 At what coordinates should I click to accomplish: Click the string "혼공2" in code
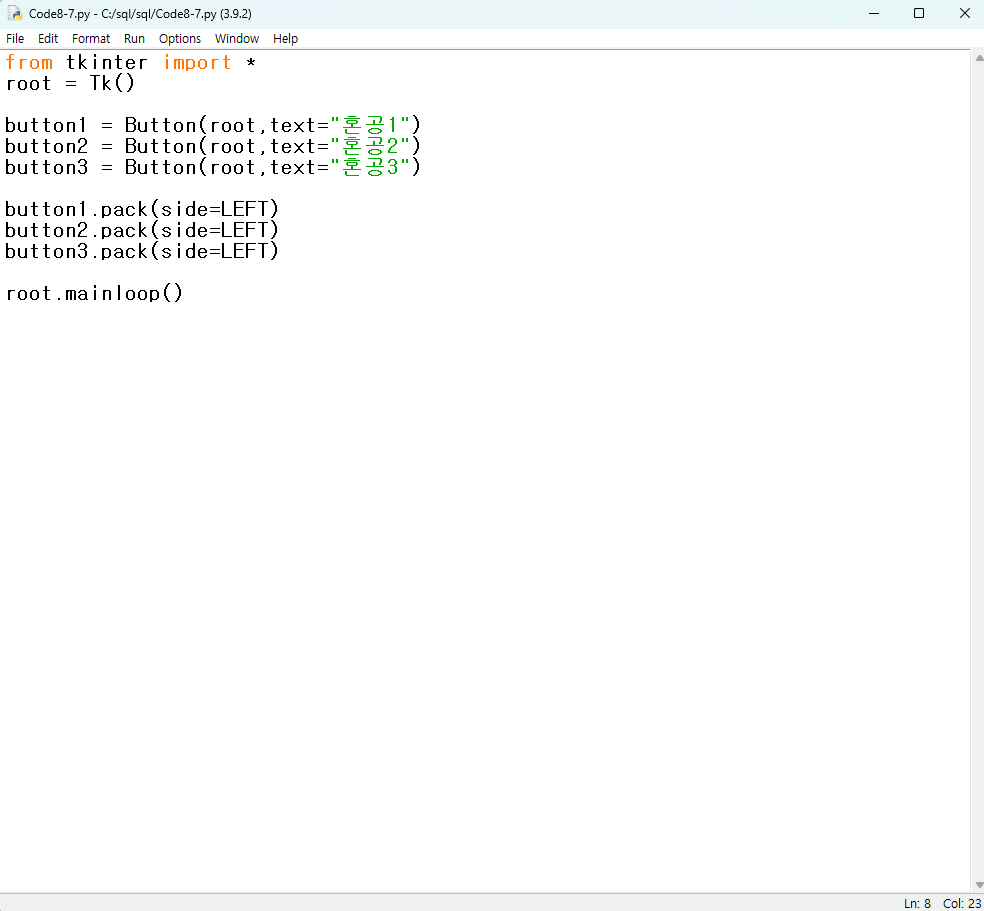click(370, 146)
